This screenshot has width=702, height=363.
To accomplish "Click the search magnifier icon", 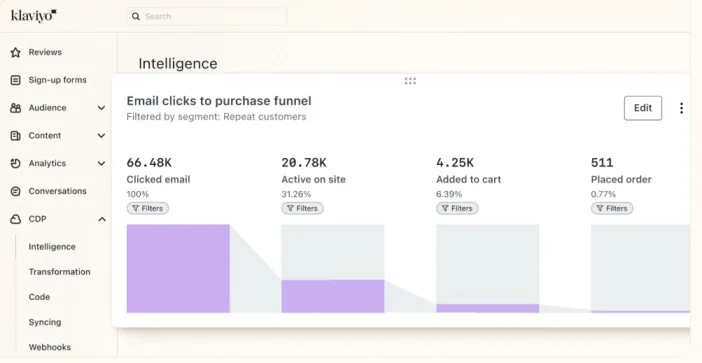I will (x=136, y=17).
